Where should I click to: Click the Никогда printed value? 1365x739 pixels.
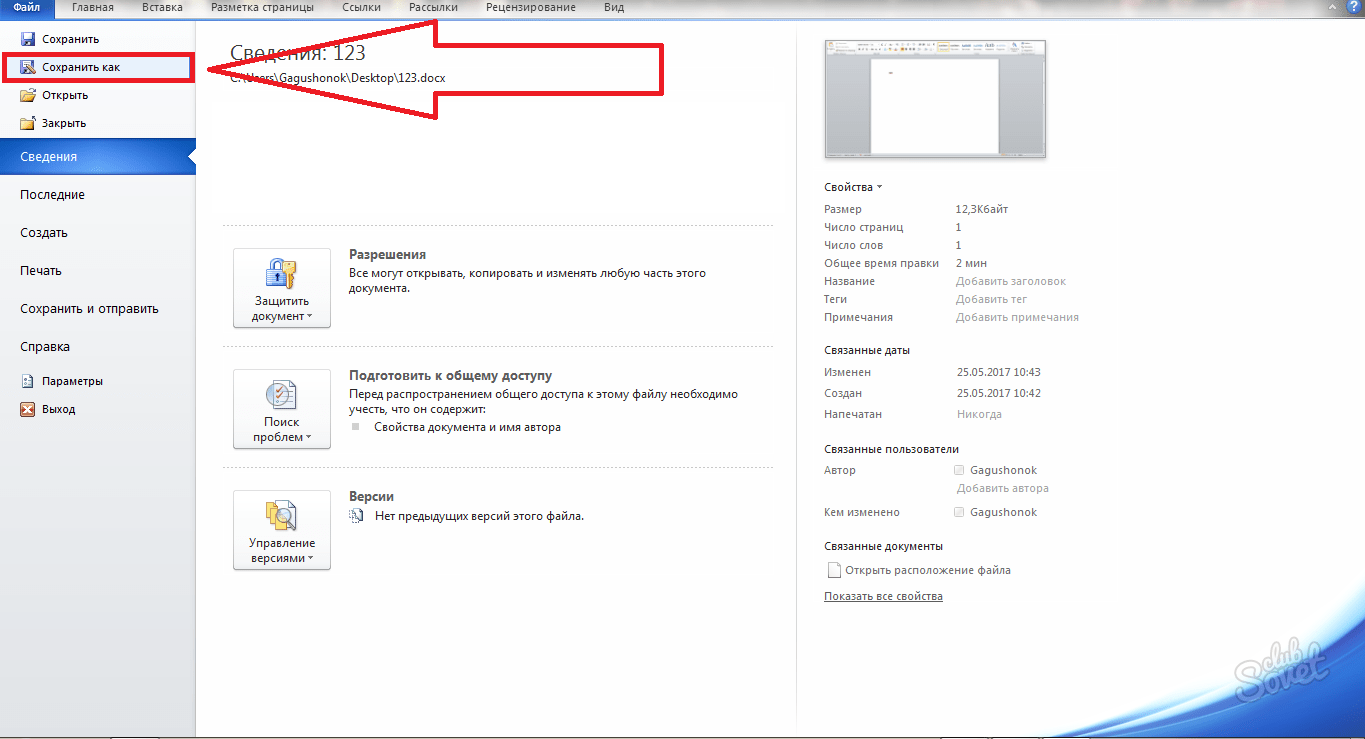coord(979,414)
